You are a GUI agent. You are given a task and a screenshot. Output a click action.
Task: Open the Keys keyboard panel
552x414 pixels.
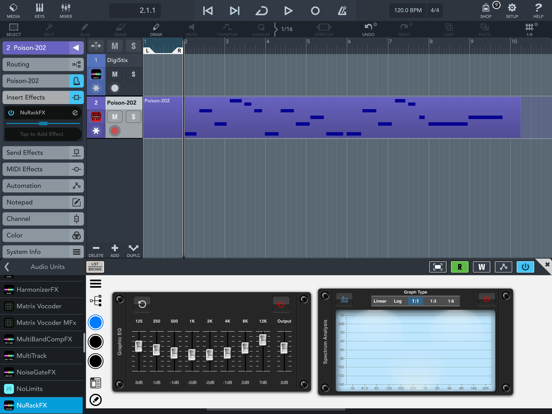point(39,10)
